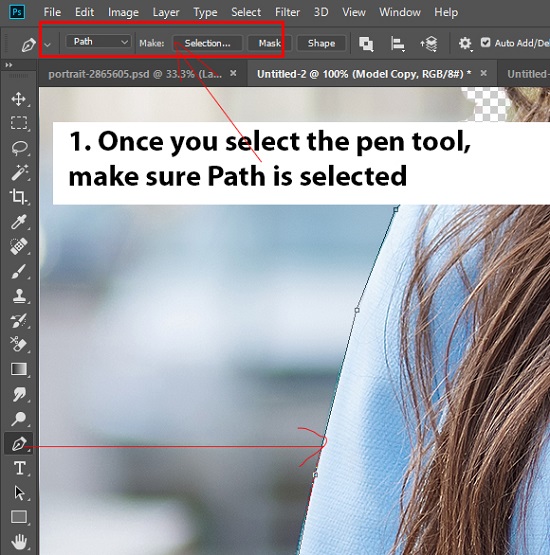Open the path operations dropdown icon

tap(366, 44)
